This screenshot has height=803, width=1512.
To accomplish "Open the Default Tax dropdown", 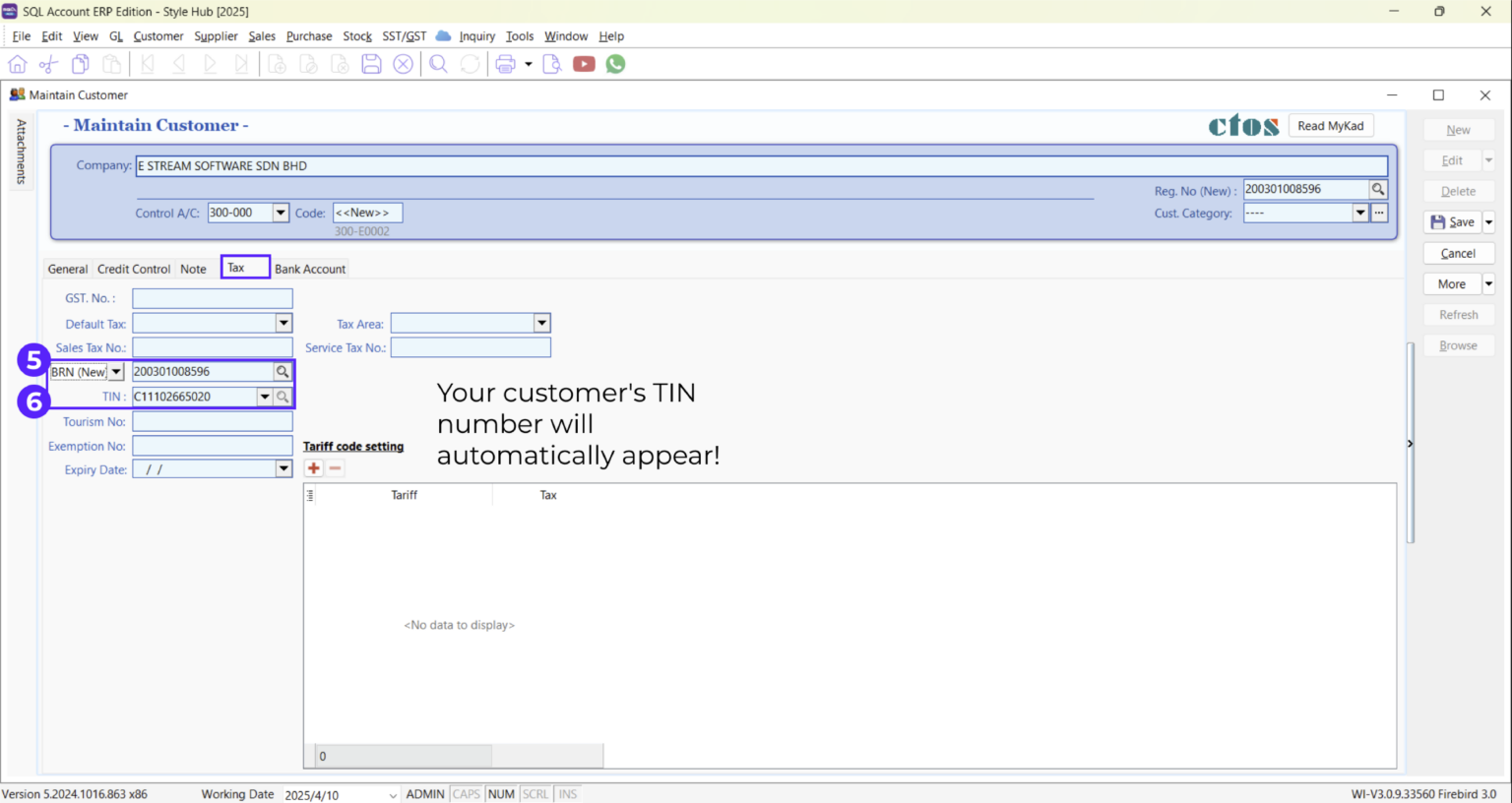I will click(283, 323).
